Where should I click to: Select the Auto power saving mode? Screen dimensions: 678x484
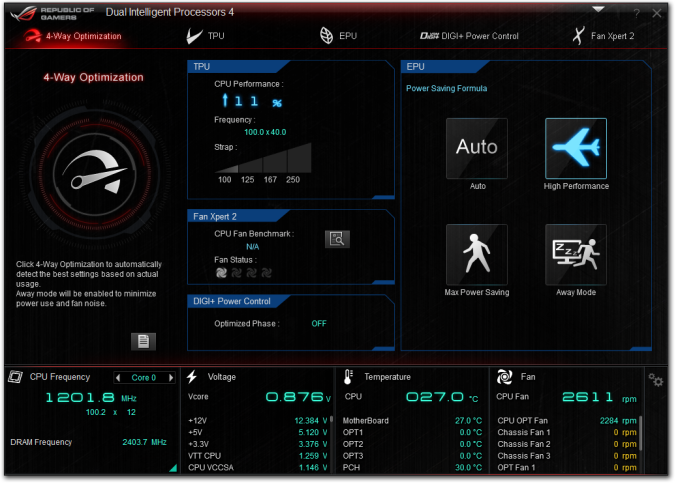[477, 148]
